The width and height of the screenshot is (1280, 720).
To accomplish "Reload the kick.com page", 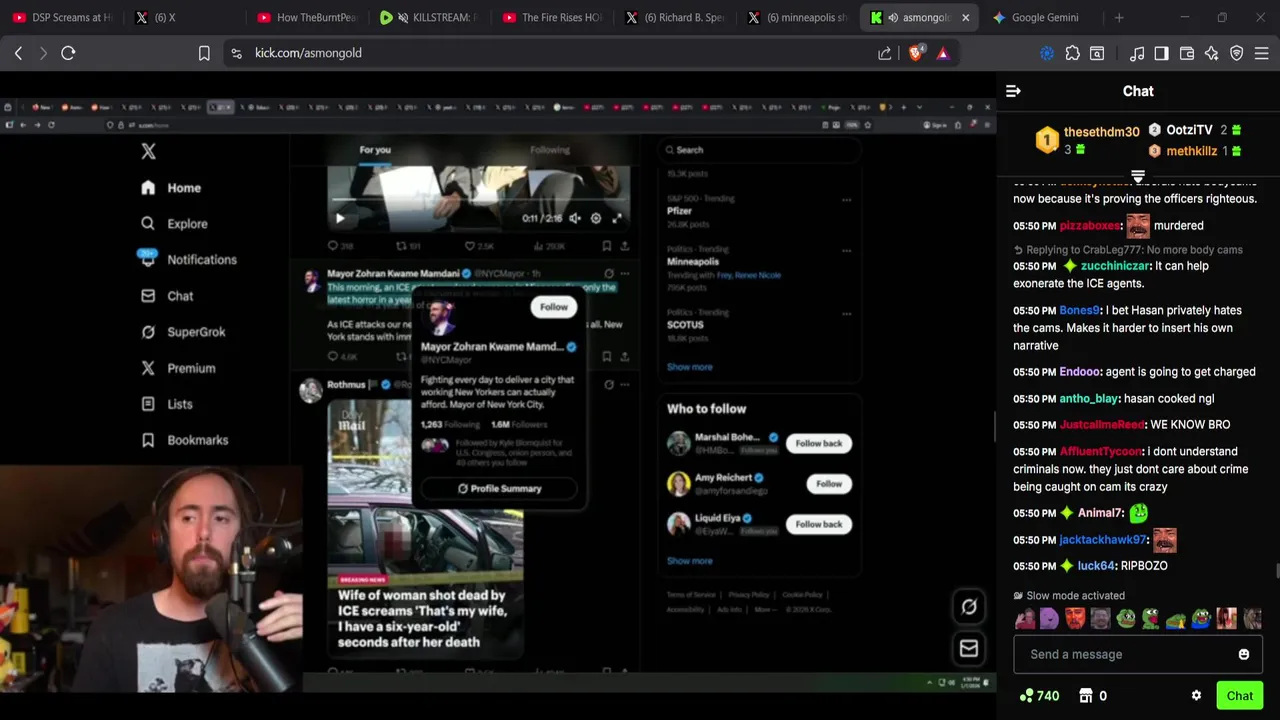I will tap(68, 53).
